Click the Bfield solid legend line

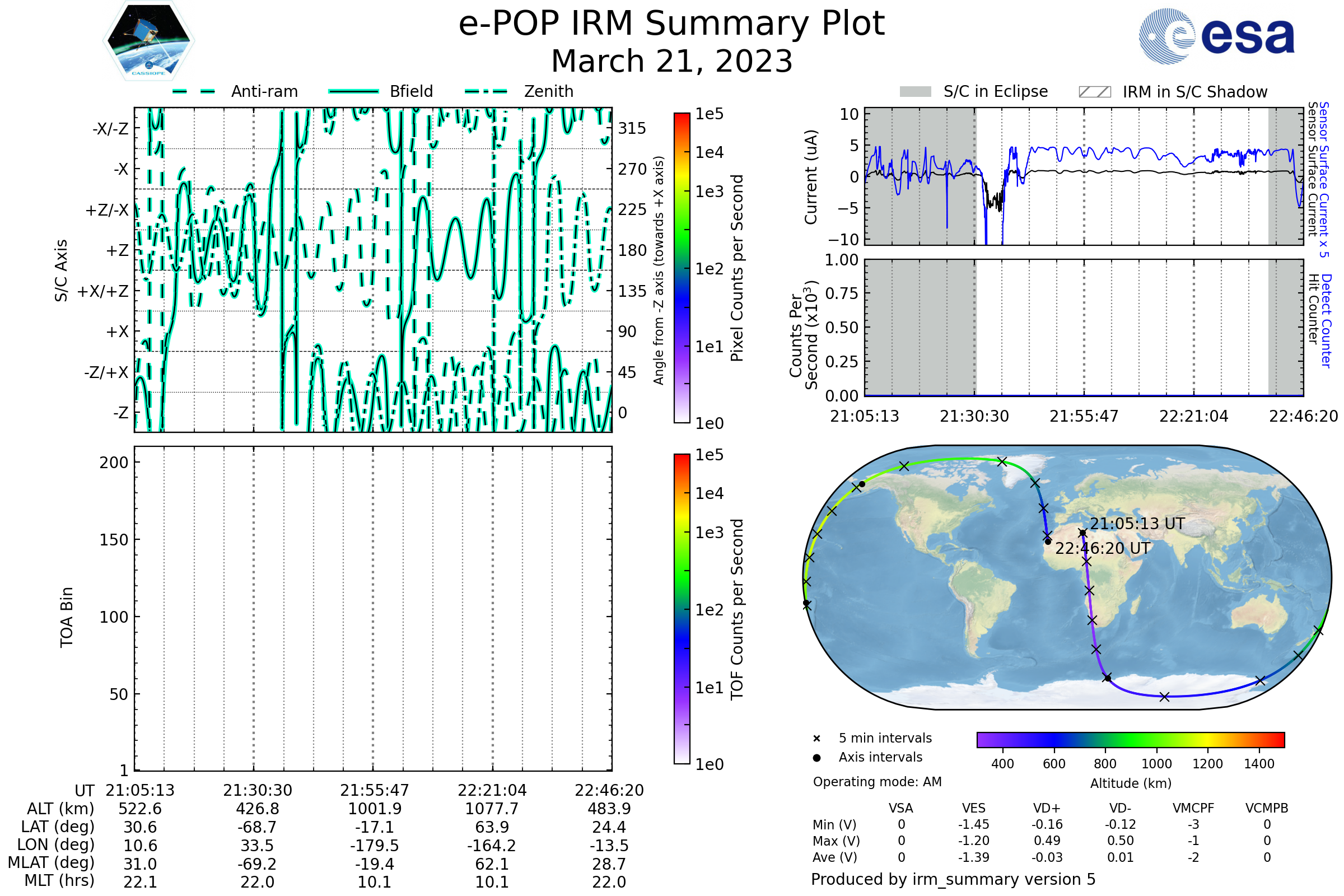[x=353, y=91]
